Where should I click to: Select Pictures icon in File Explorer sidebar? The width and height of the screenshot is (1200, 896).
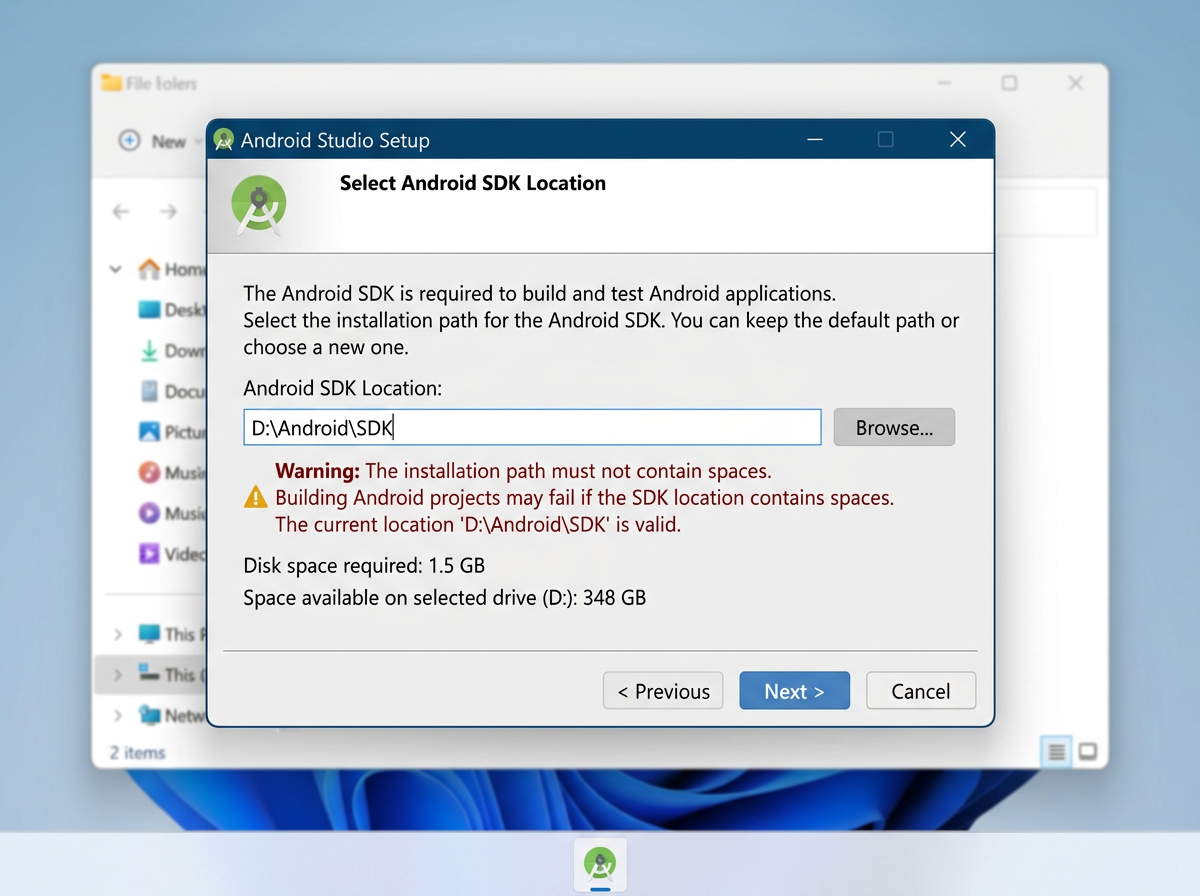(x=149, y=432)
